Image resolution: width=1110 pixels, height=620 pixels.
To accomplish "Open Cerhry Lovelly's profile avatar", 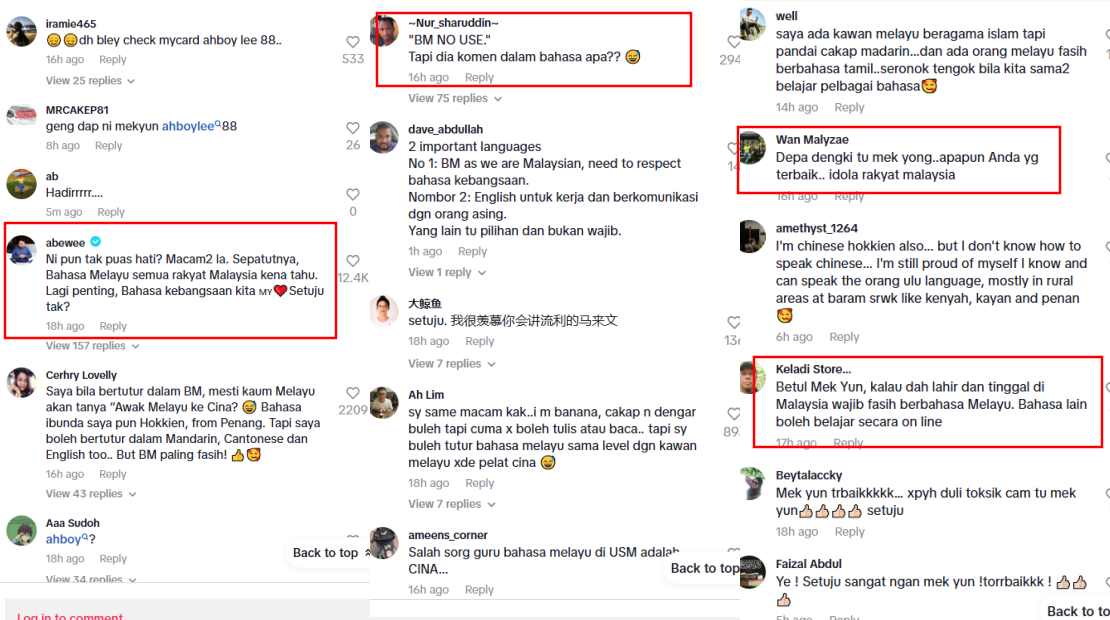I will pos(22,383).
